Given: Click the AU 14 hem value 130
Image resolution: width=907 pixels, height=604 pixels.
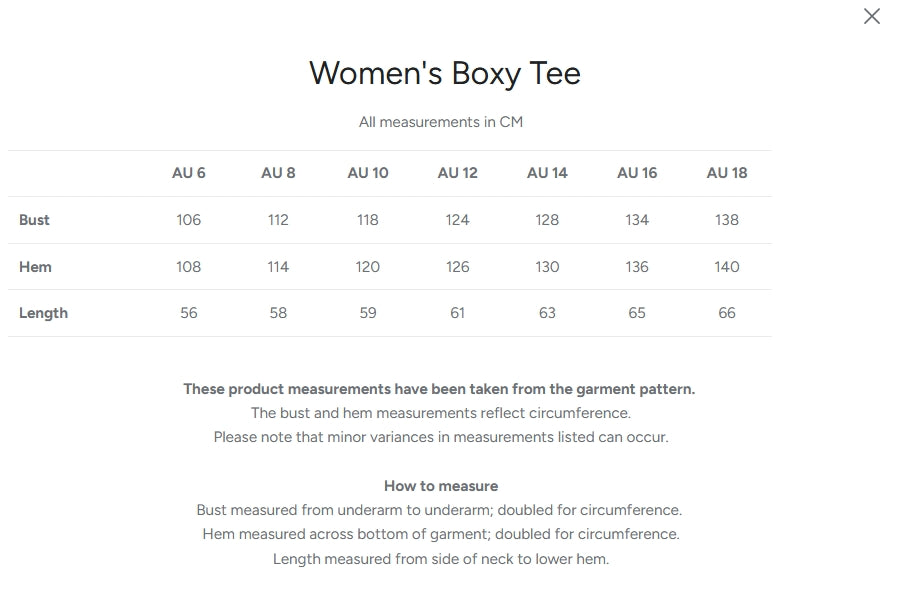Looking at the screenshot, I should click(547, 267).
